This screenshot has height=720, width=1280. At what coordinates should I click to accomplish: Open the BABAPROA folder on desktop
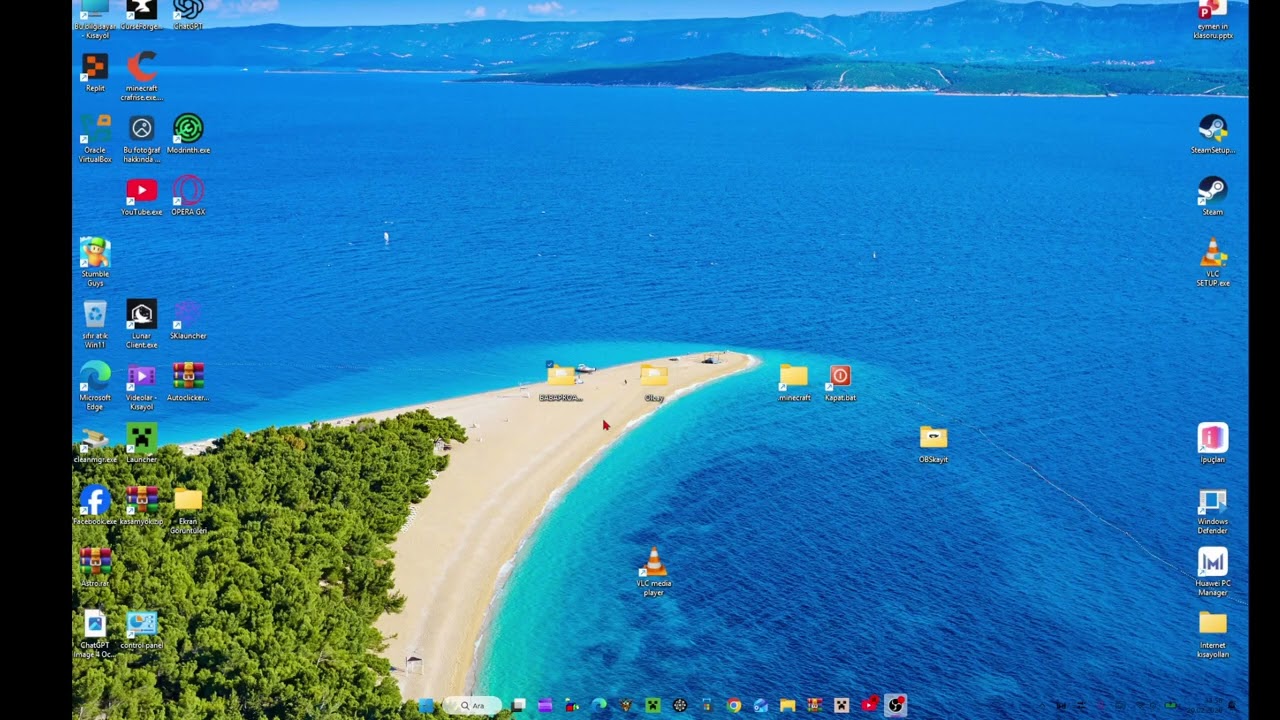tap(561, 382)
